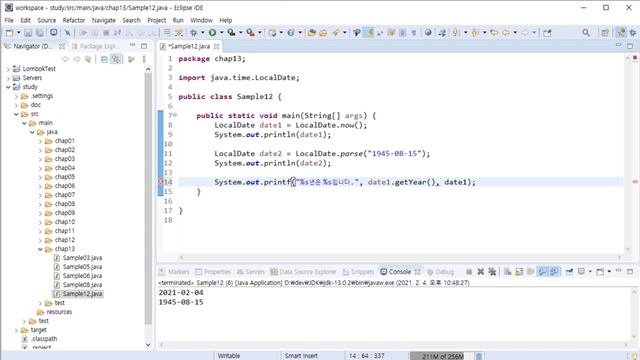
Task: Switch to the Java EE perspective icon
Action: click(x=621, y=33)
